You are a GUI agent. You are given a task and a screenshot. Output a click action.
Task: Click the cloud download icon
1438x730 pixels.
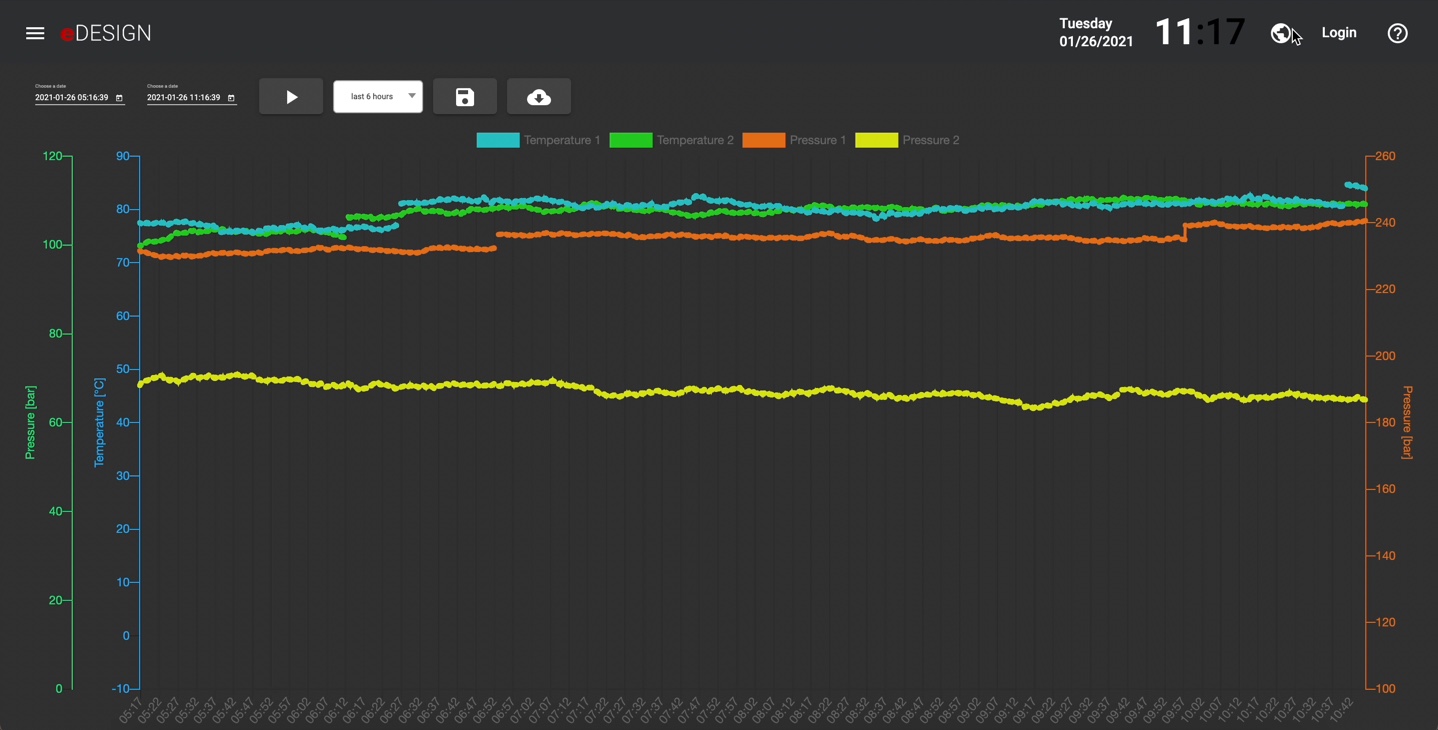[539, 97]
